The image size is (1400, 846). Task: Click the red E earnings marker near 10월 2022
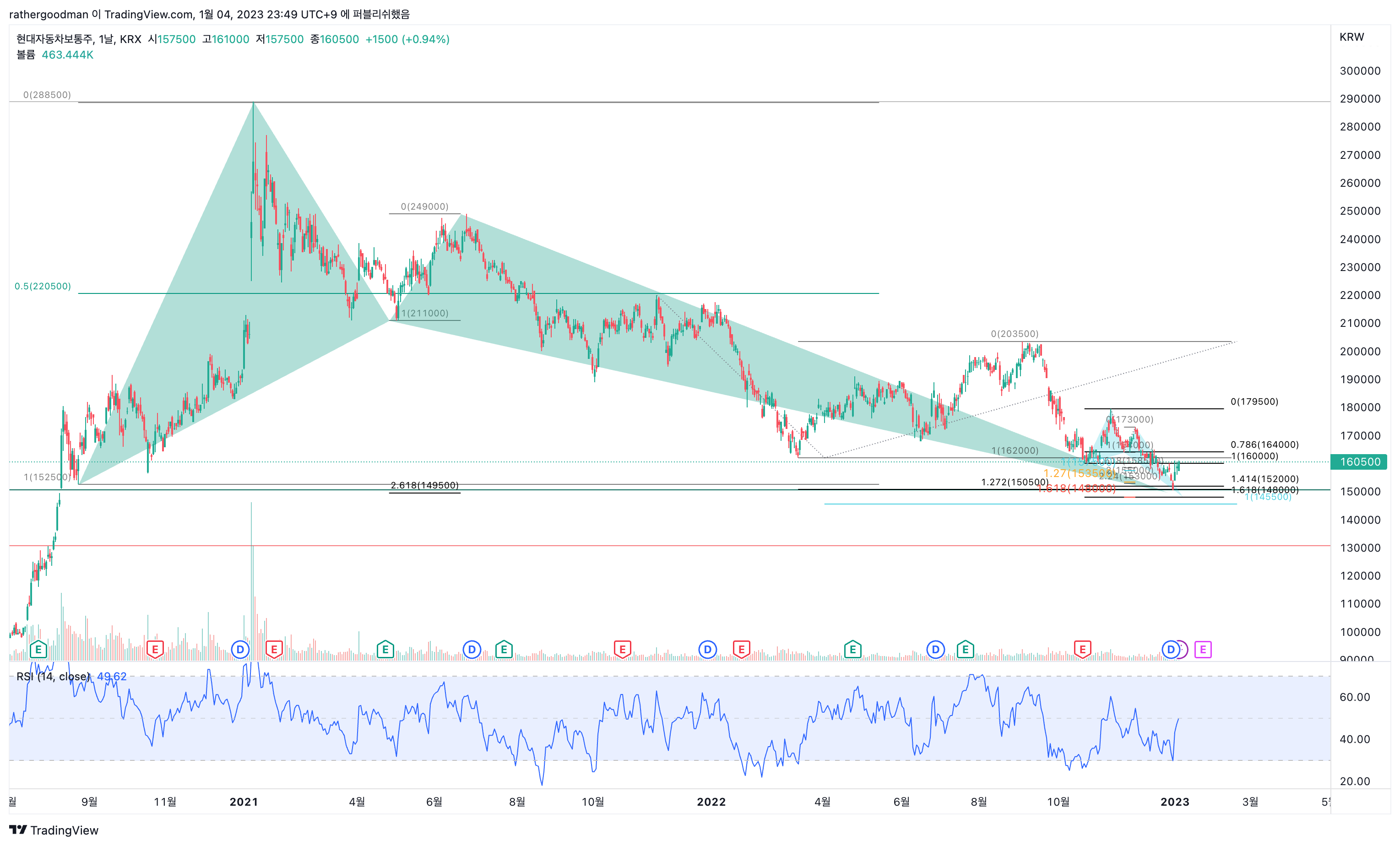point(1082,649)
